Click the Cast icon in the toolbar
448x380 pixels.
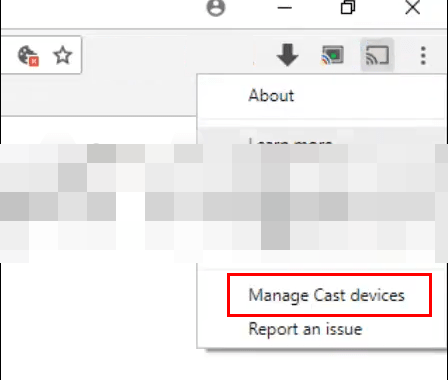click(x=377, y=55)
